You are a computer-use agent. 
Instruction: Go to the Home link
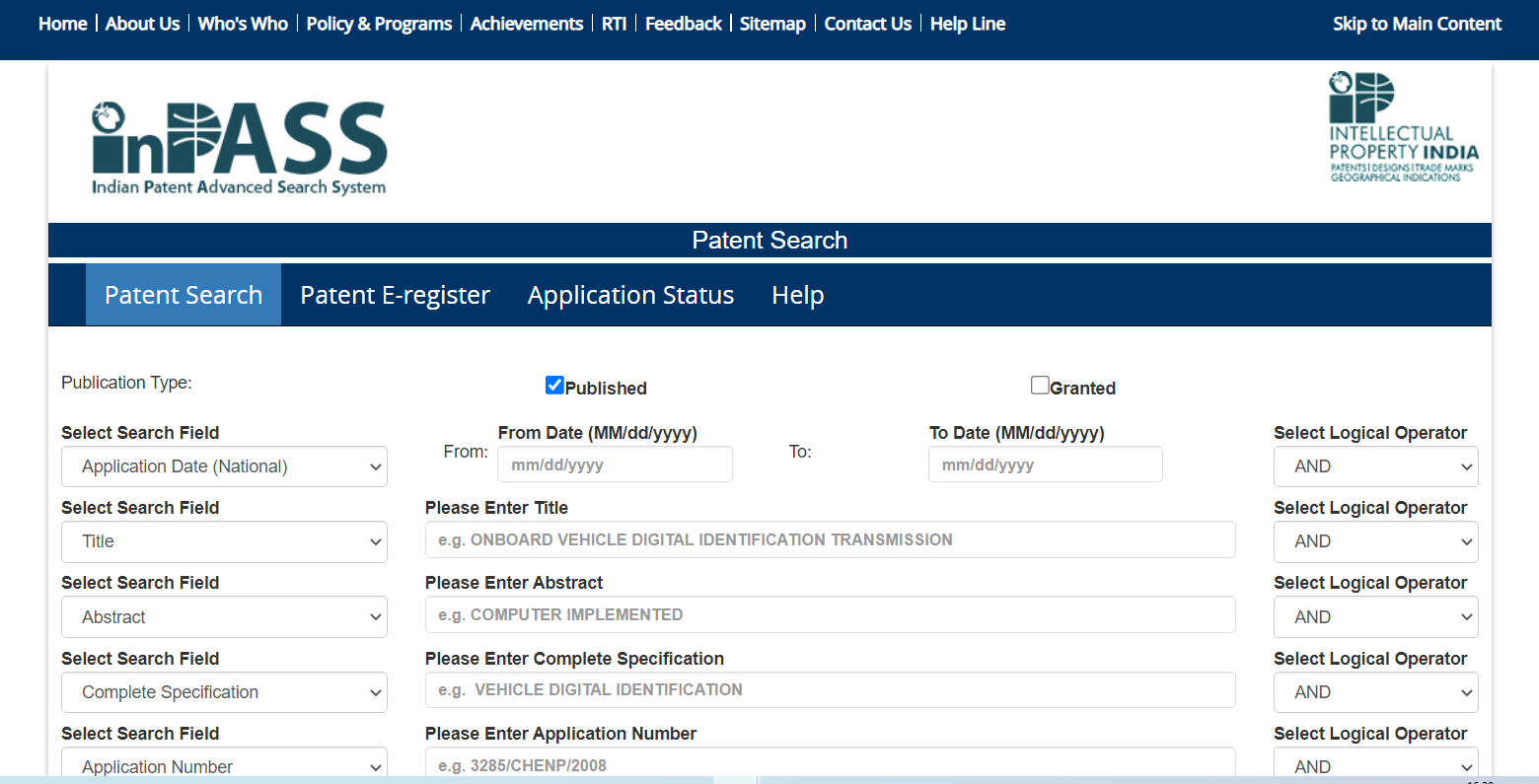(x=63, y=24)
